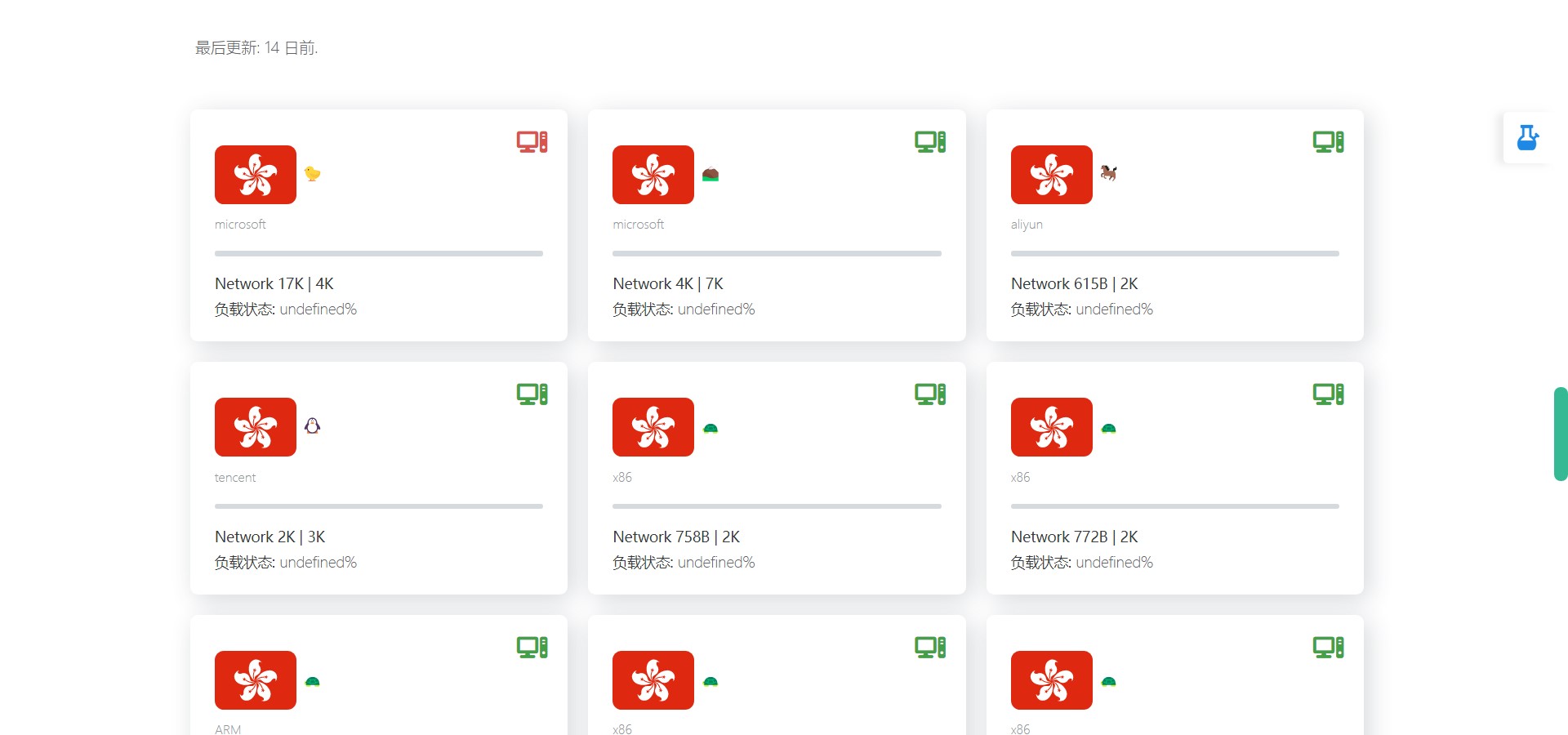Click server icon on Network 758B | 2K card
1568x735 pixels.
930,394
